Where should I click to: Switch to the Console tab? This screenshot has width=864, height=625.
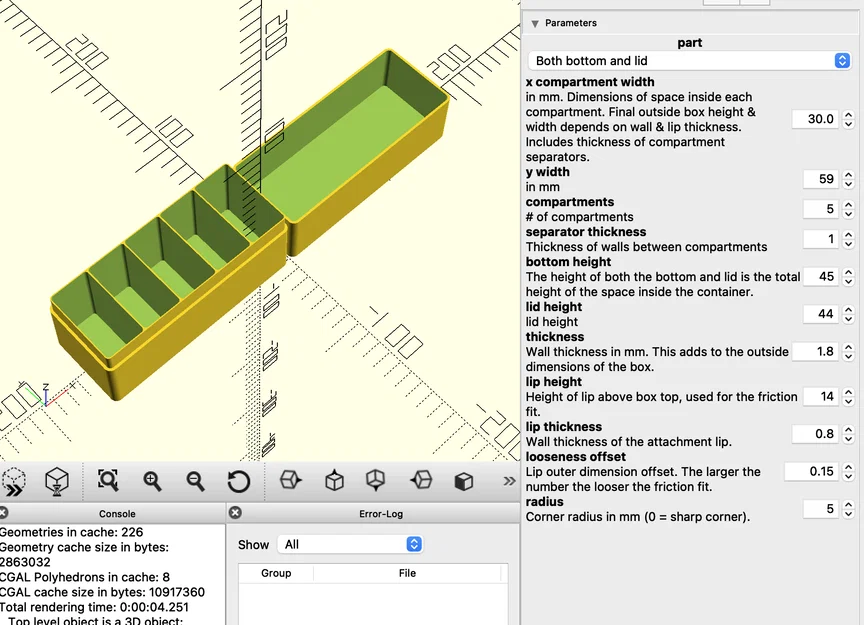pos(117,513)
